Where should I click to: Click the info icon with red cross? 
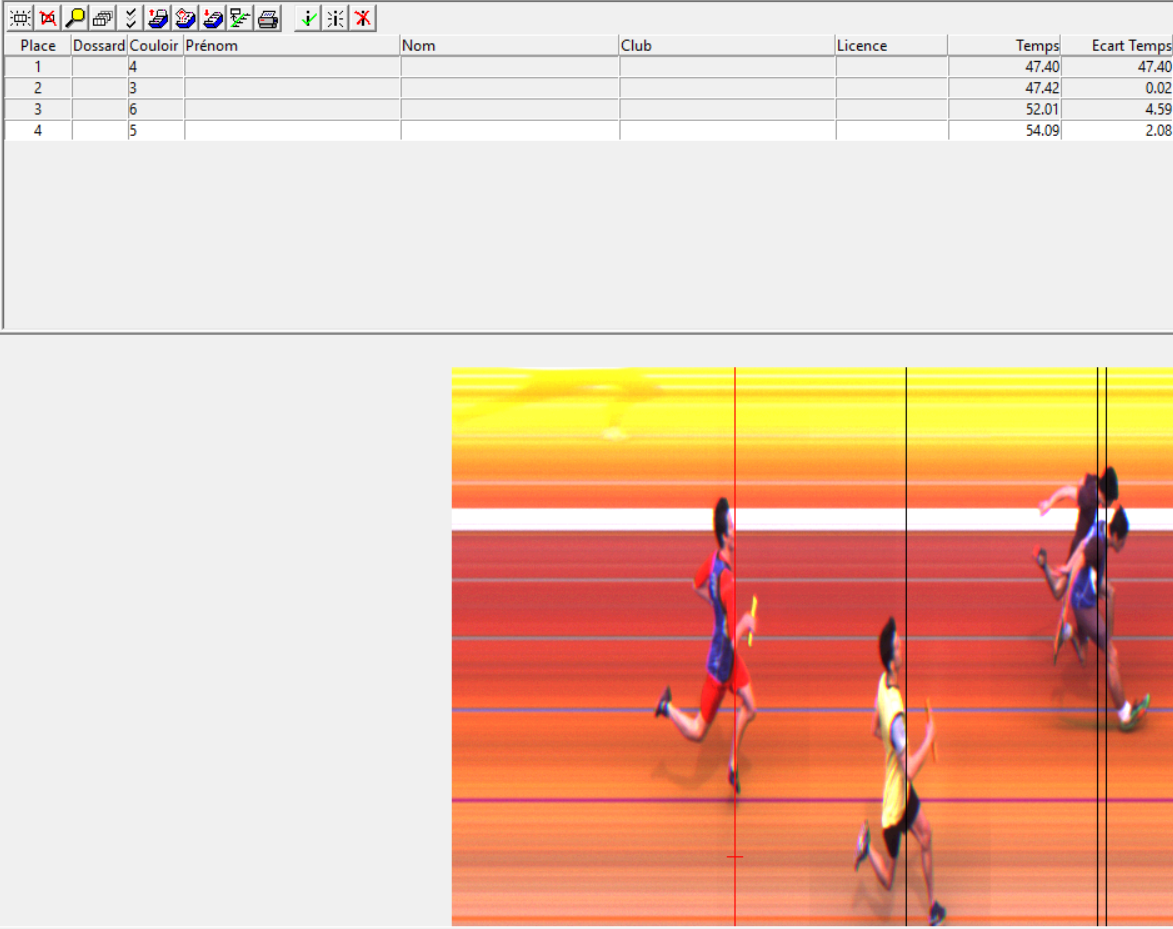[x=363, y=18]
